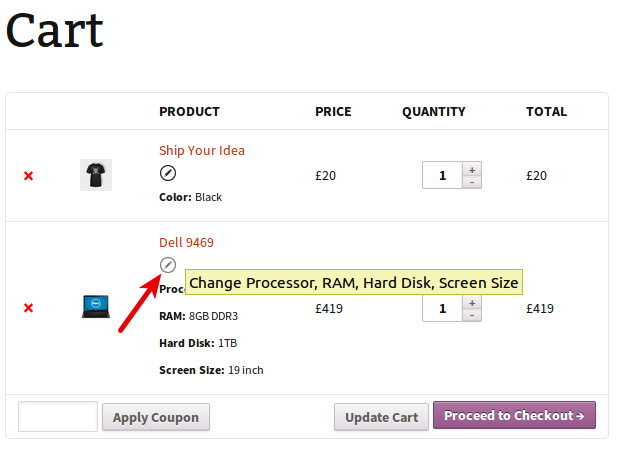The image size is (624, 456).
Task: Proceed to Checkout
Action: pyautogui.click(x=514, y=416)
